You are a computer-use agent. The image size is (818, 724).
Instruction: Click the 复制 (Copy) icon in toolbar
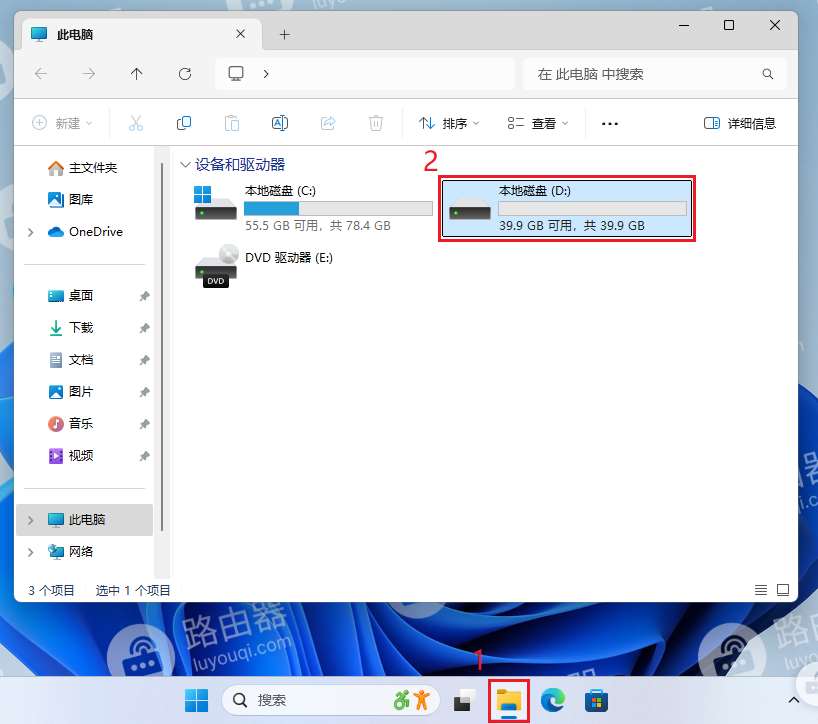click(183, 122)
